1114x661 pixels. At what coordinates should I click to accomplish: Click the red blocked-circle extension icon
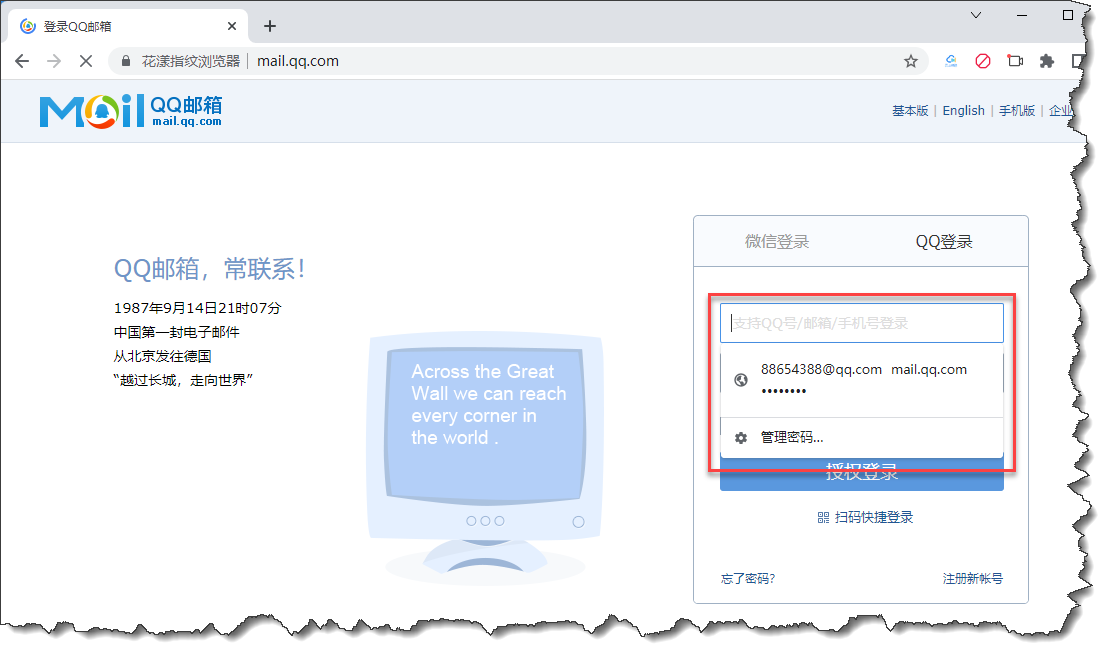(x=983, y=61)
